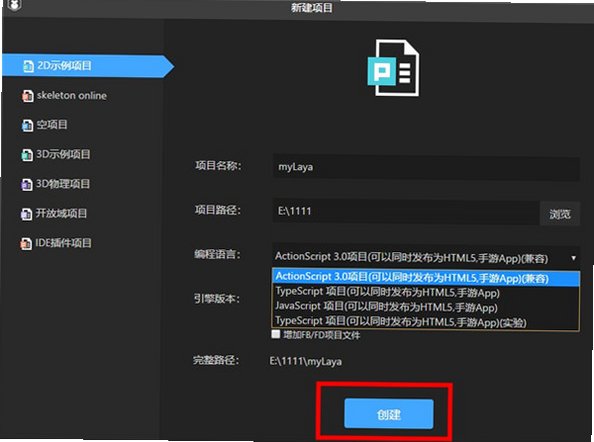The height and width of the screenshot is (442, 594).
Task: Click the 浏览 browse button
Action: (560, 214)
